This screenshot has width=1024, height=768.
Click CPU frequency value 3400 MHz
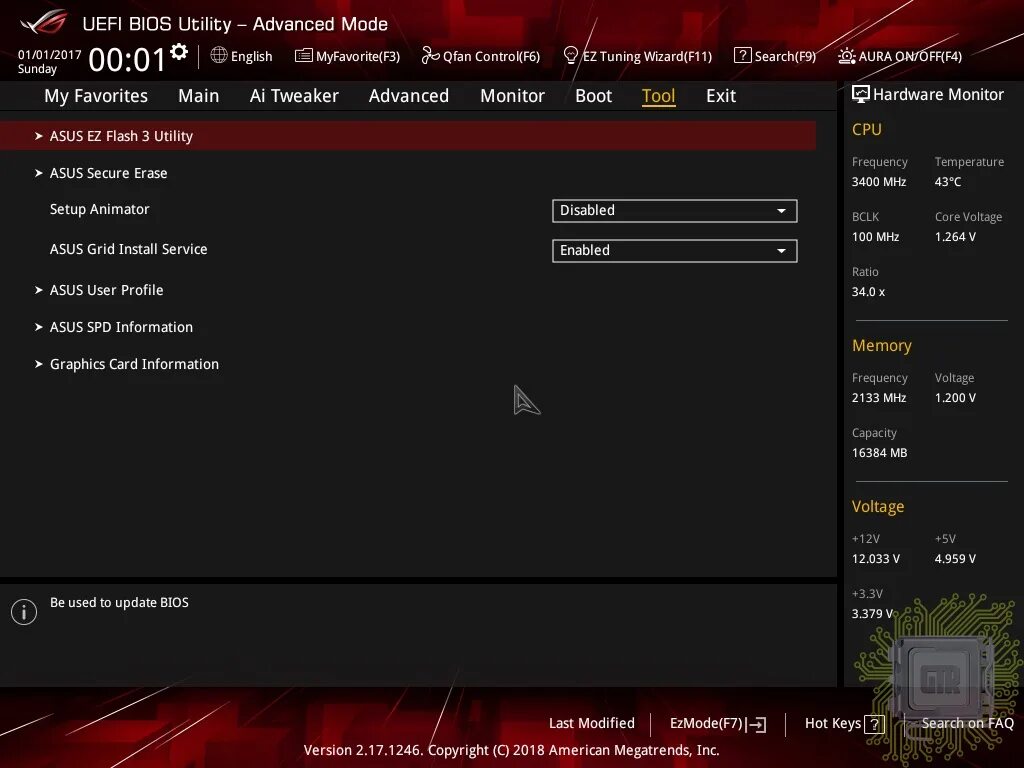point(879,182)
